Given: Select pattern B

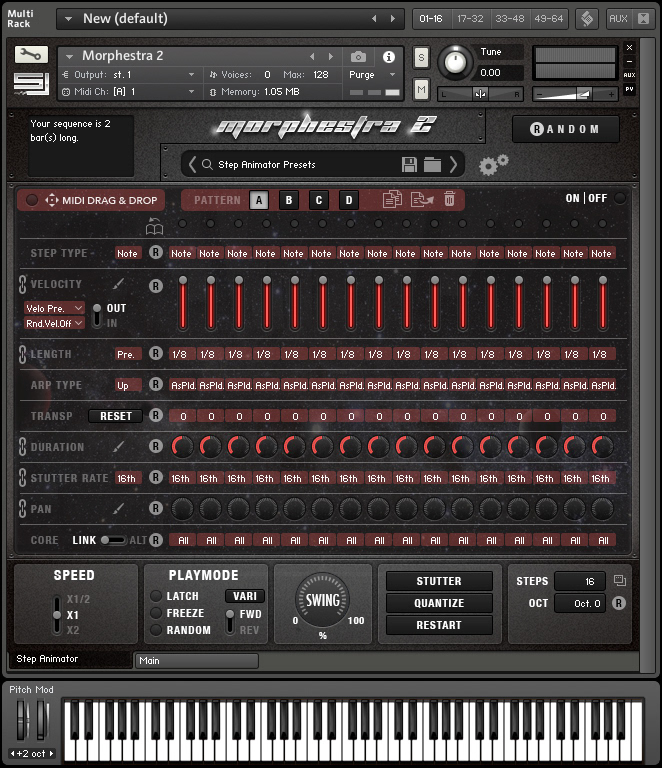Looking at the screenshot, I should pos(289,200).
